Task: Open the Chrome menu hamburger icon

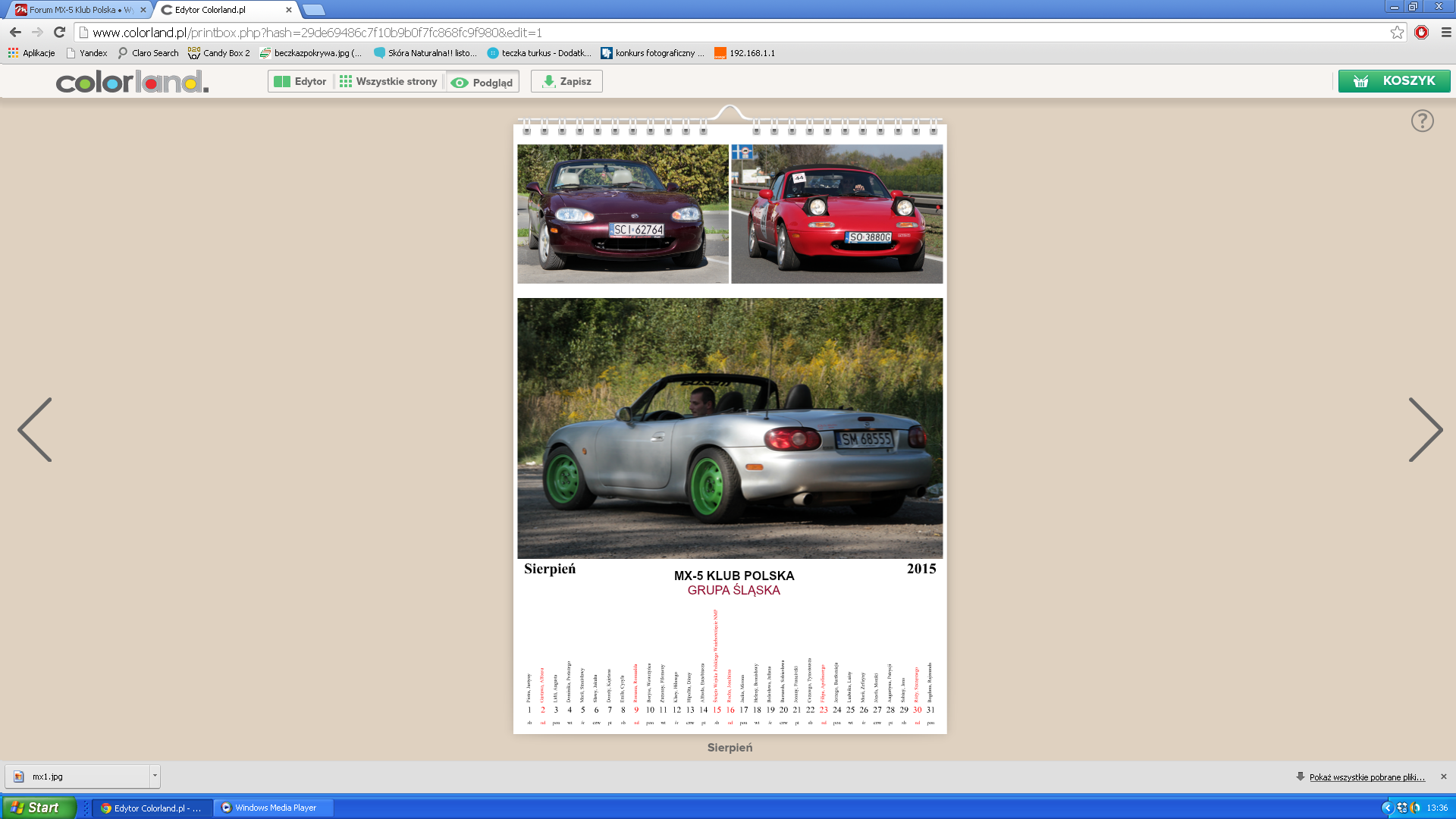Action: click(x=1446, y=33)
